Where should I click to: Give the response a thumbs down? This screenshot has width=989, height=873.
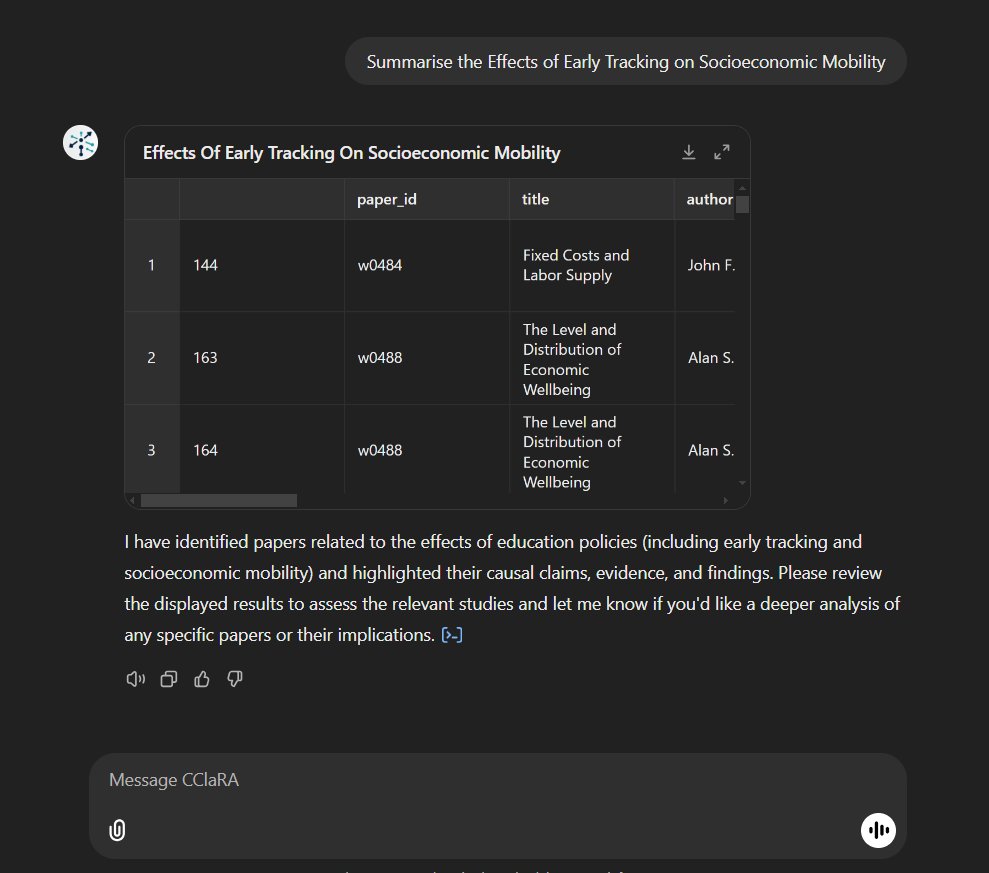235,679
